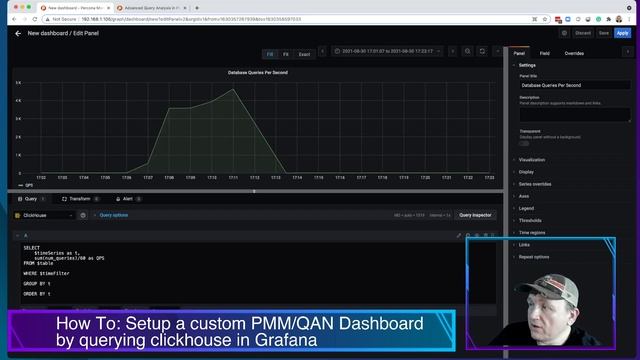Collapse the options pane arrow
Screen dimensions: 640x360
pyautogui.click(x=628, y=52)
